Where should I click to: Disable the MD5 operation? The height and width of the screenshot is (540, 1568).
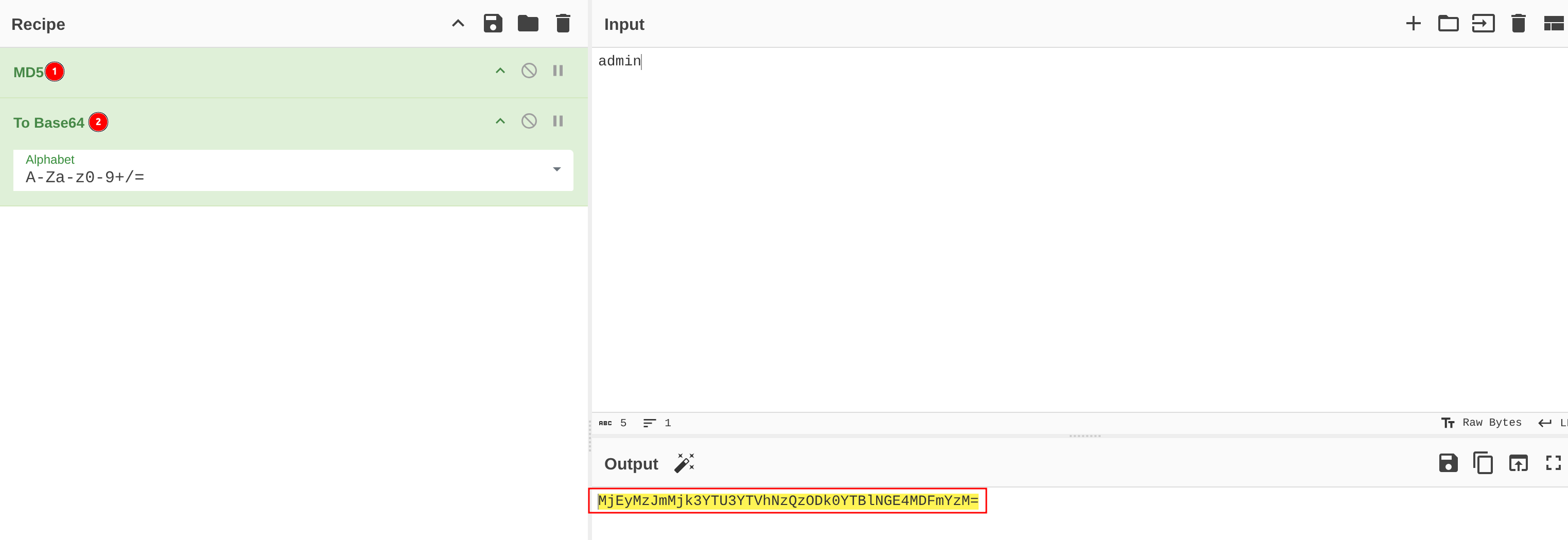[529, 71]
